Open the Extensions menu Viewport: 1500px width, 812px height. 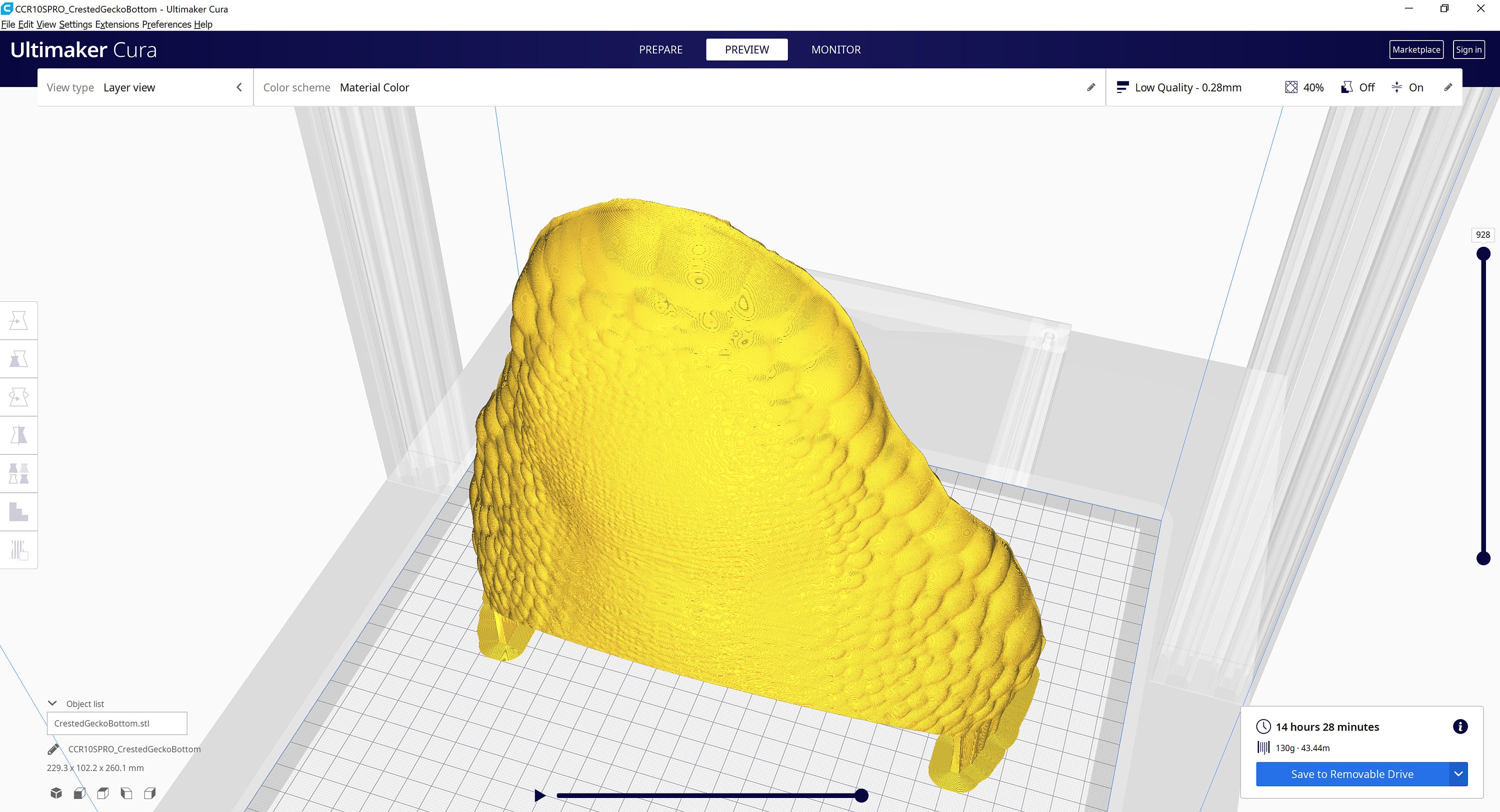coord(116,24)
